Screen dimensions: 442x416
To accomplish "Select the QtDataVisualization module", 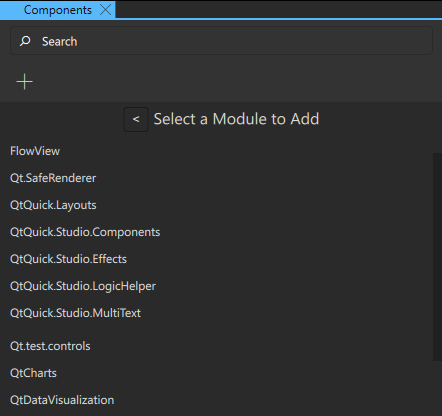I will point(62,400).
